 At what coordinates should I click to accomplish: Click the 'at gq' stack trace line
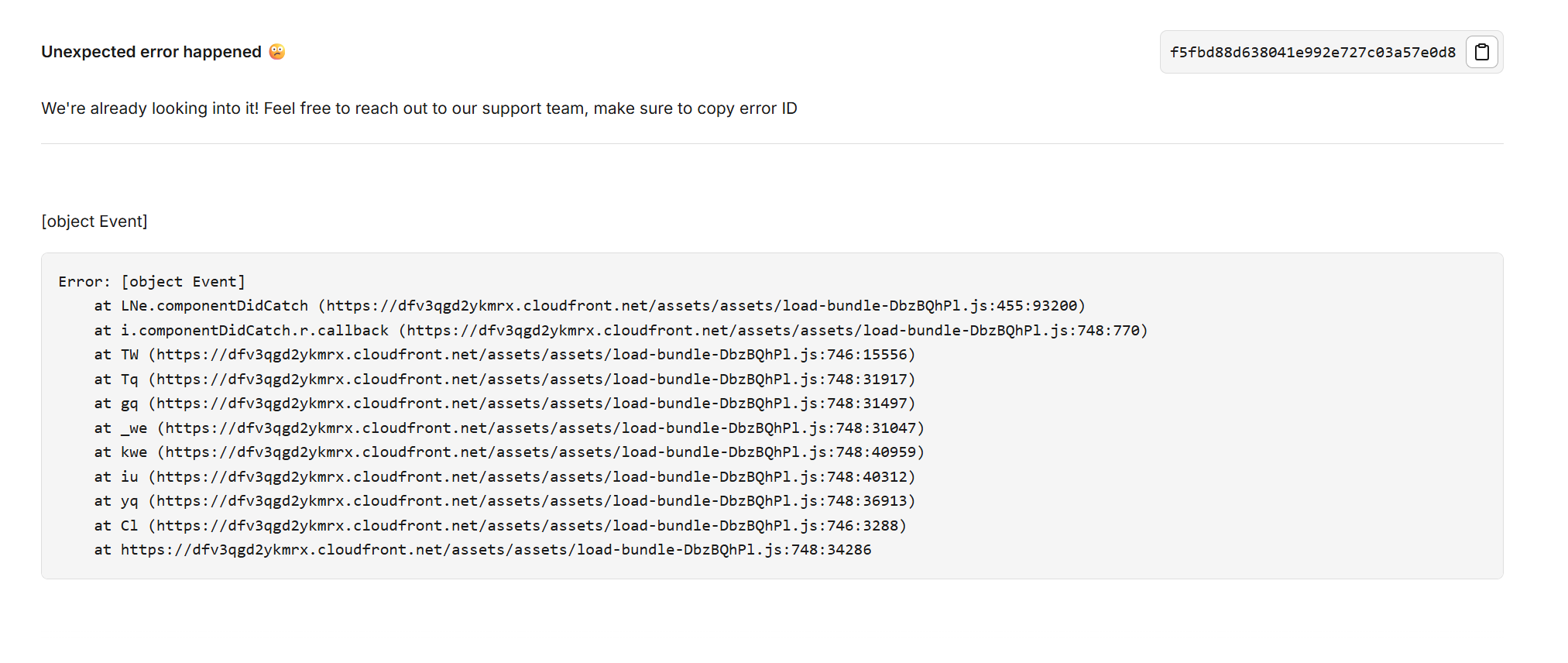[505, 404]
